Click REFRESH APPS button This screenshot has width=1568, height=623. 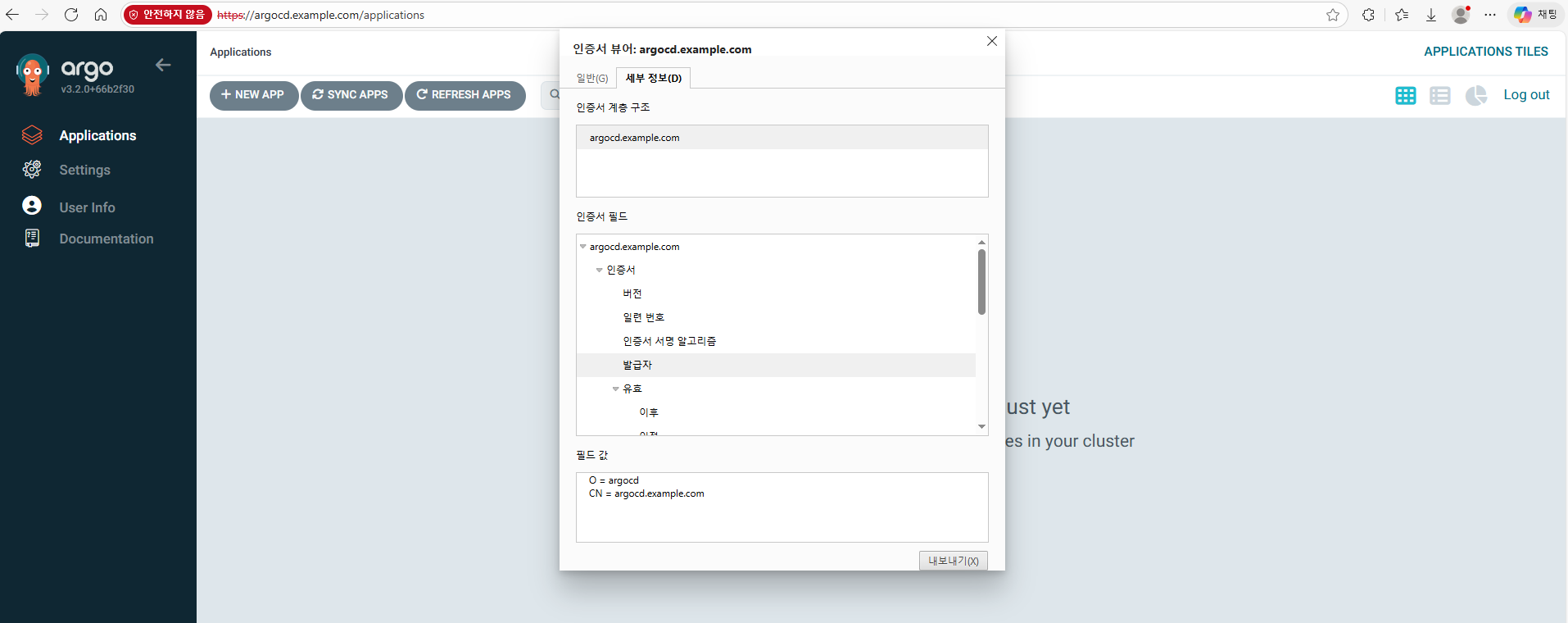click(x=465, y=95)
